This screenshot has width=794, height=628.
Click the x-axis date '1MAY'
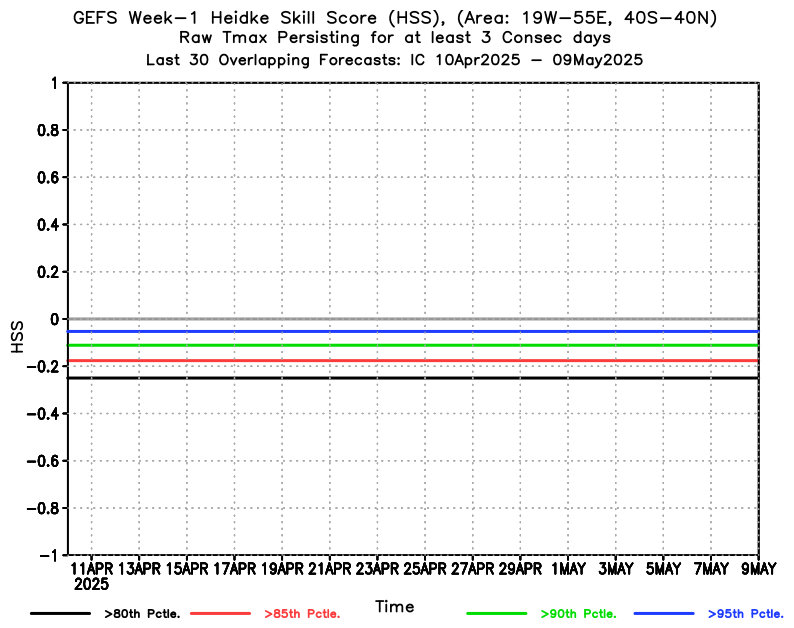click(568, 569)
